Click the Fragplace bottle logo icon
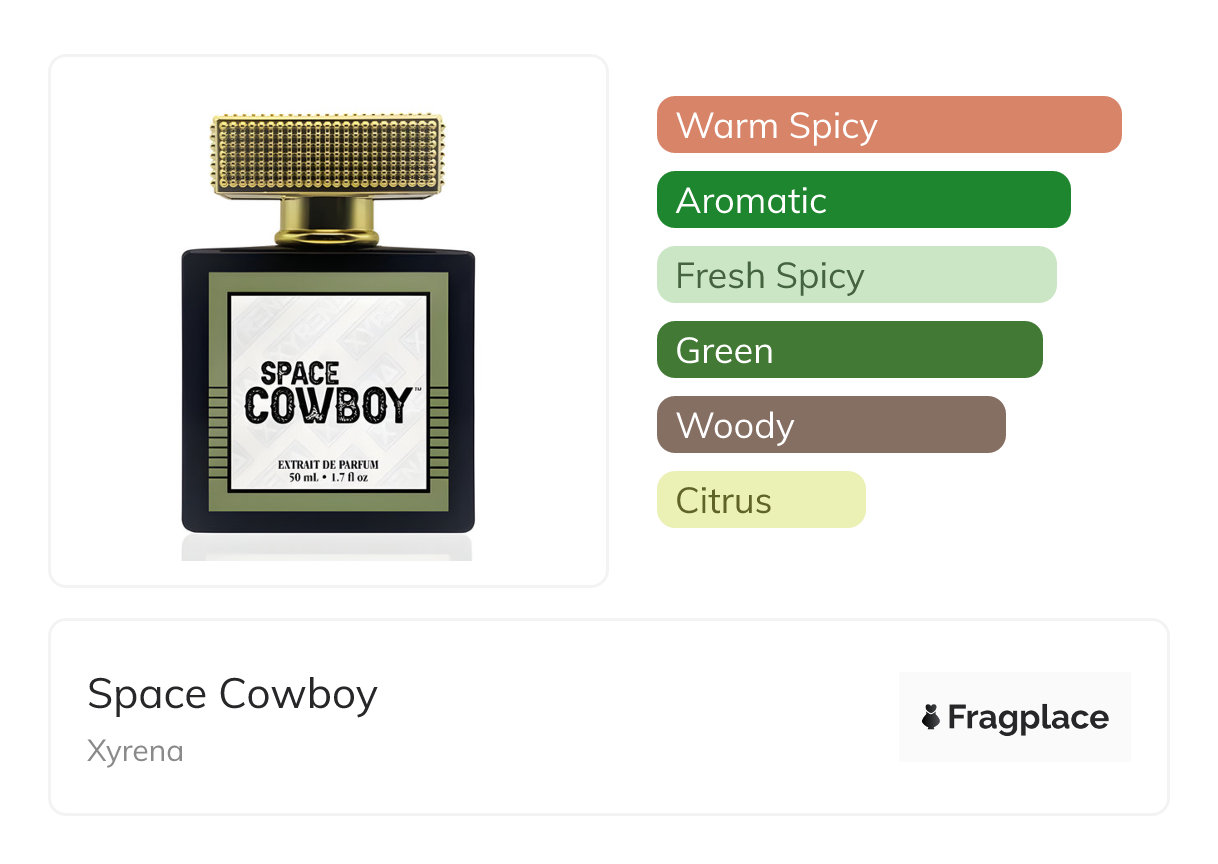Image resolution: width=1218 pixels, height=864 pixels. pyautogui.click(x=931, y=717)
